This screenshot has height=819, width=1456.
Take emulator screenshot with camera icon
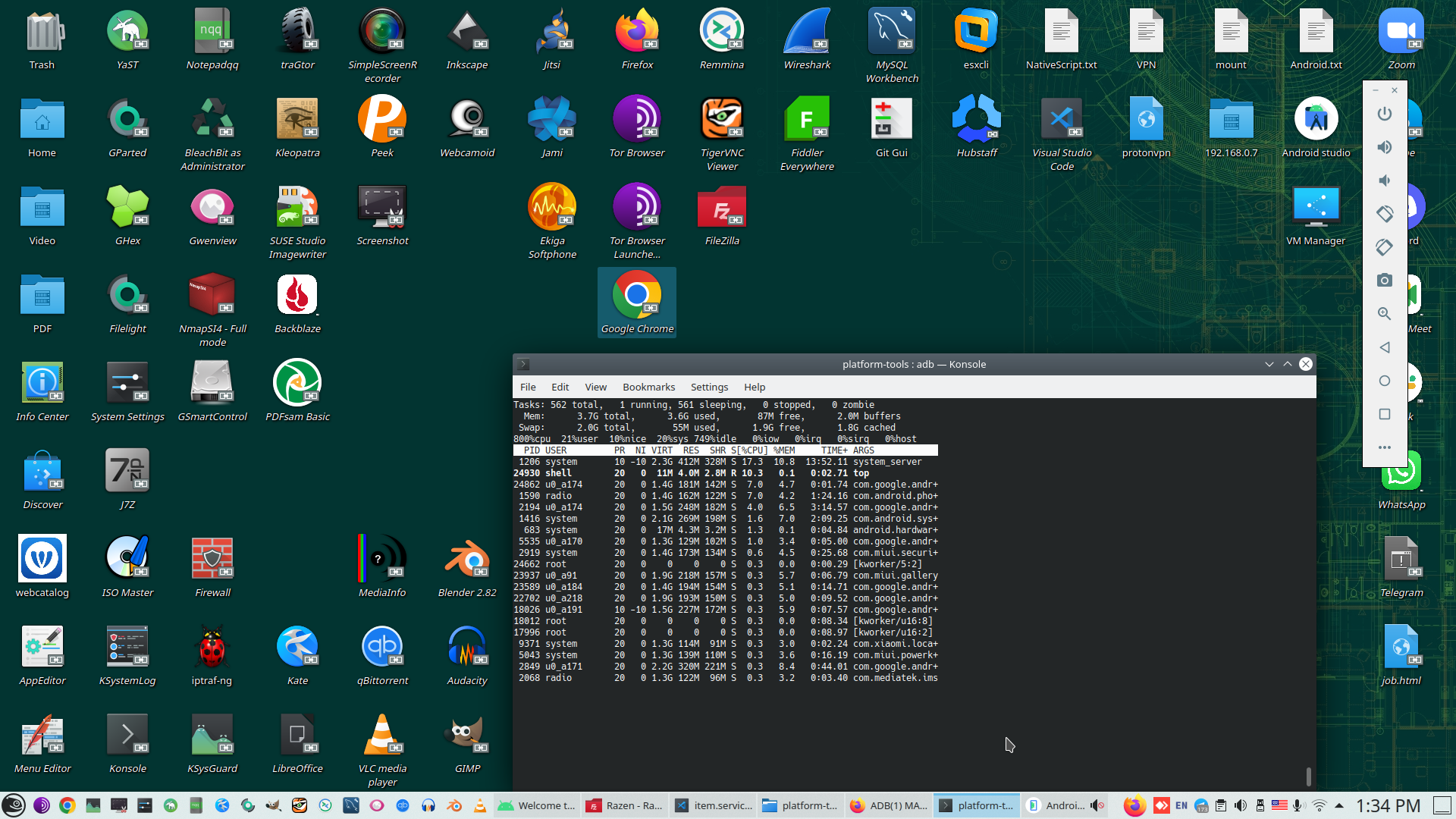tap(1384, 281)
